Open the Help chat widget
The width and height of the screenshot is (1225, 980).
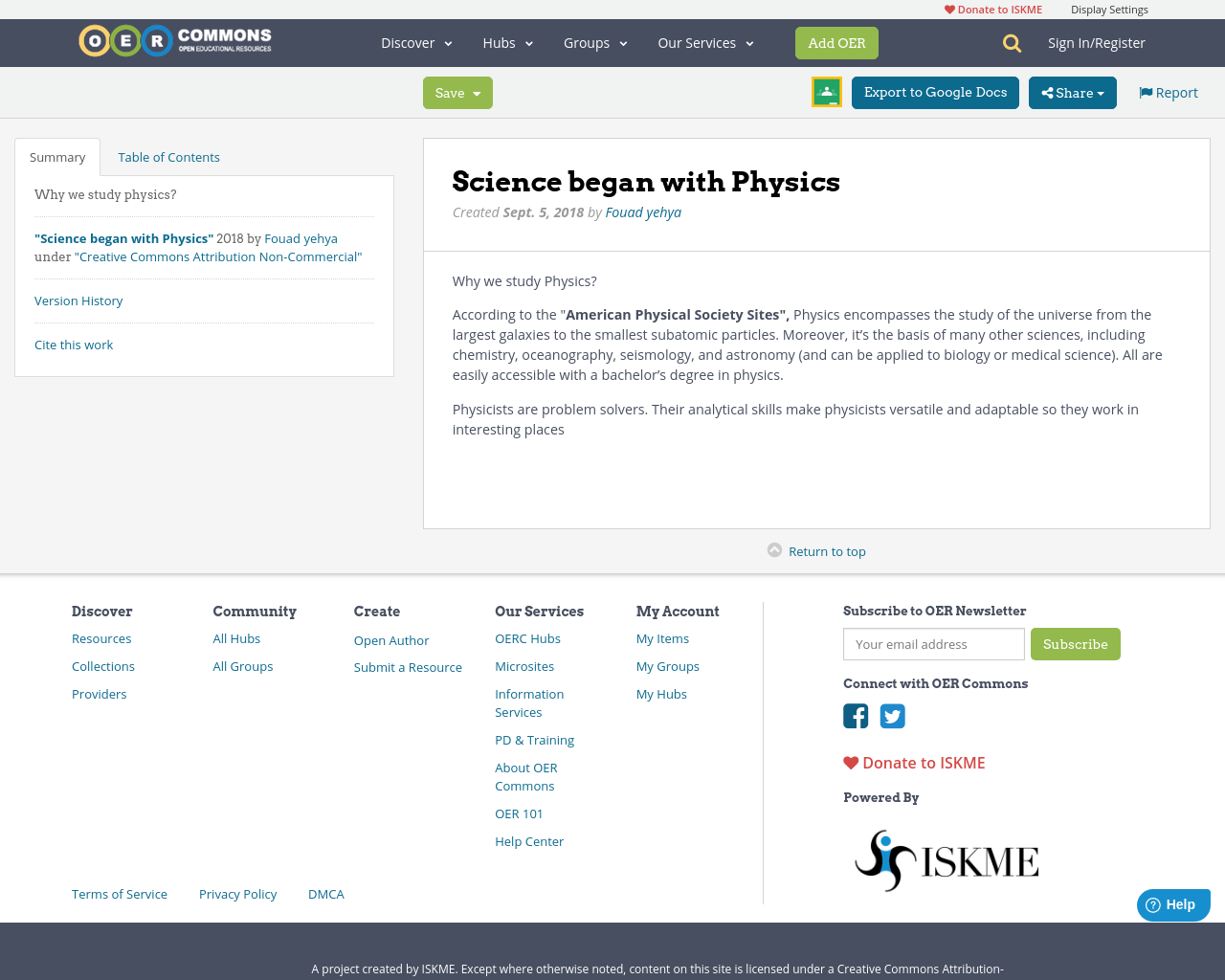point(1172,903)
